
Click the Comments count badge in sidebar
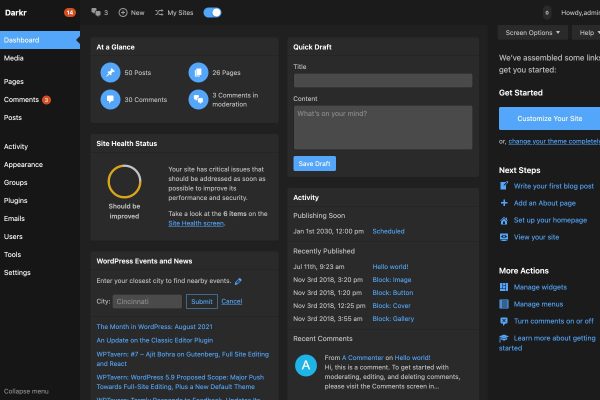click(46, 100)
